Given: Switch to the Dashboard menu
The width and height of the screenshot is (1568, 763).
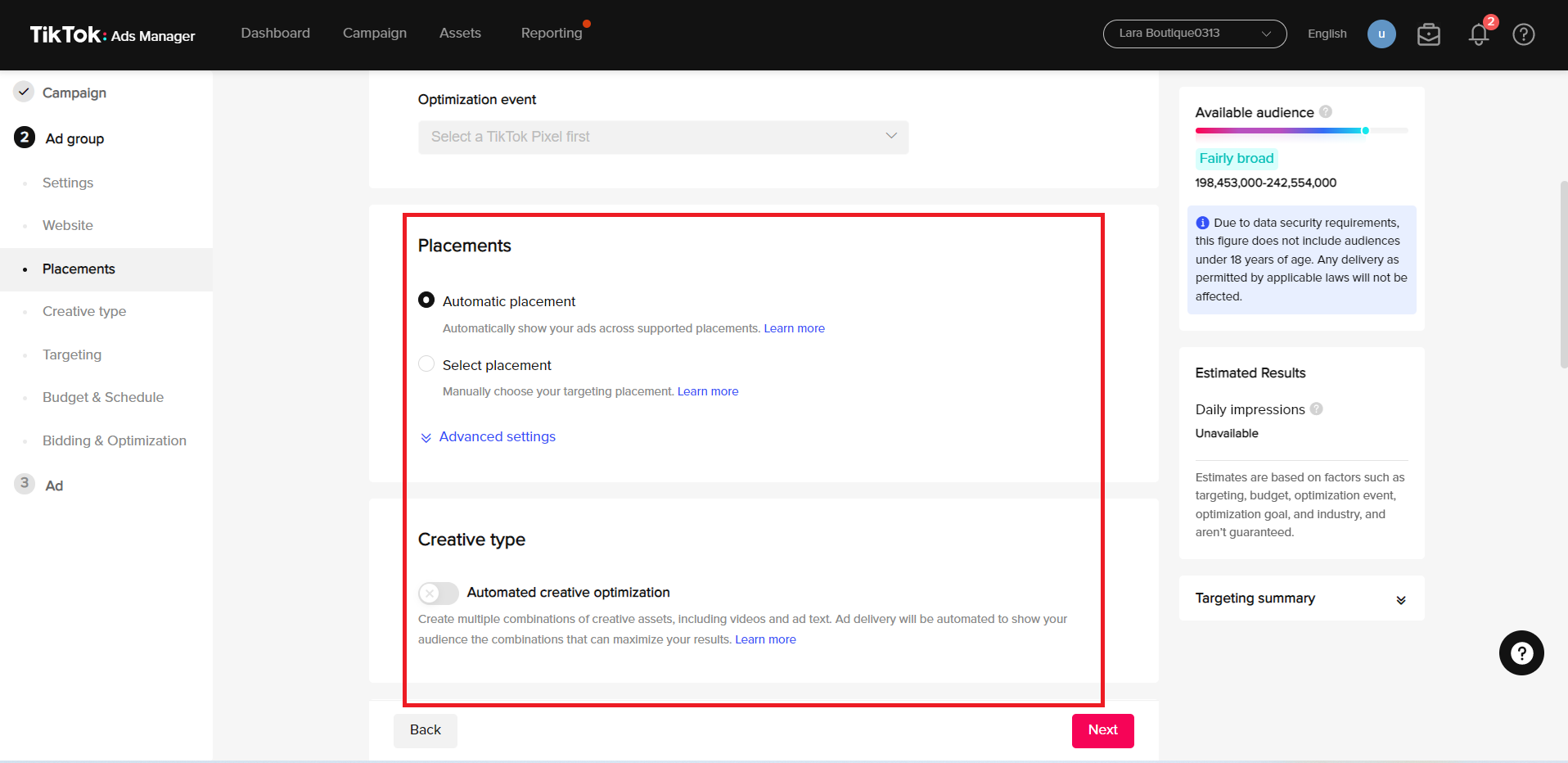Looking at the screenshot, I should pyautogui.click(x=275, y=33).
